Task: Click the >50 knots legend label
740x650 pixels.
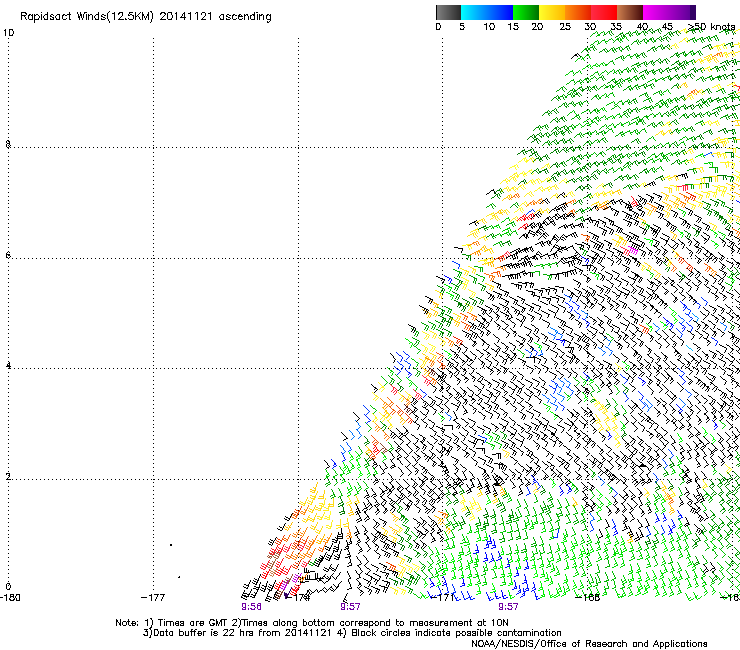Action: pos(711,27)
